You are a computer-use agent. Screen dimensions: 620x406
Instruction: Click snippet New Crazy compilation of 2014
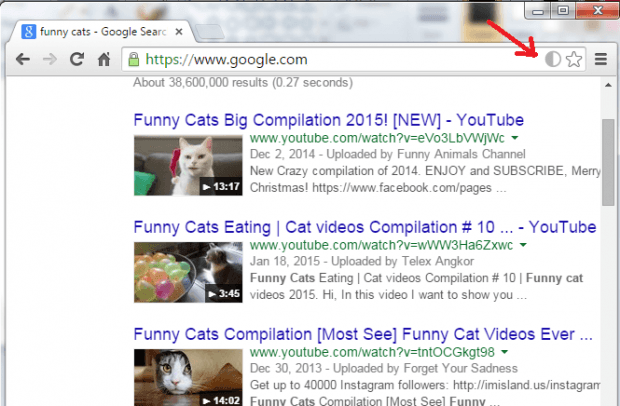click(334, 171)
